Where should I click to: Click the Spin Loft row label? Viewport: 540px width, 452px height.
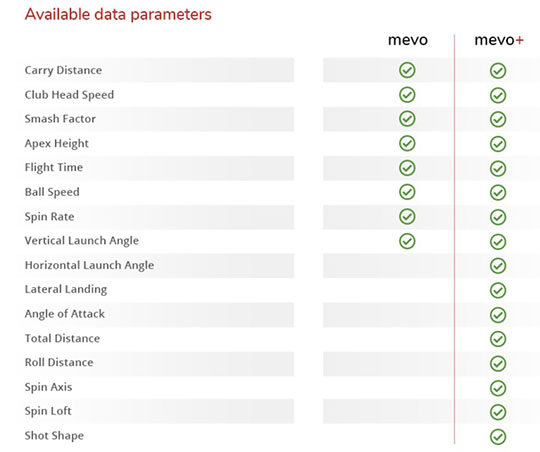[x=48, y=411]
